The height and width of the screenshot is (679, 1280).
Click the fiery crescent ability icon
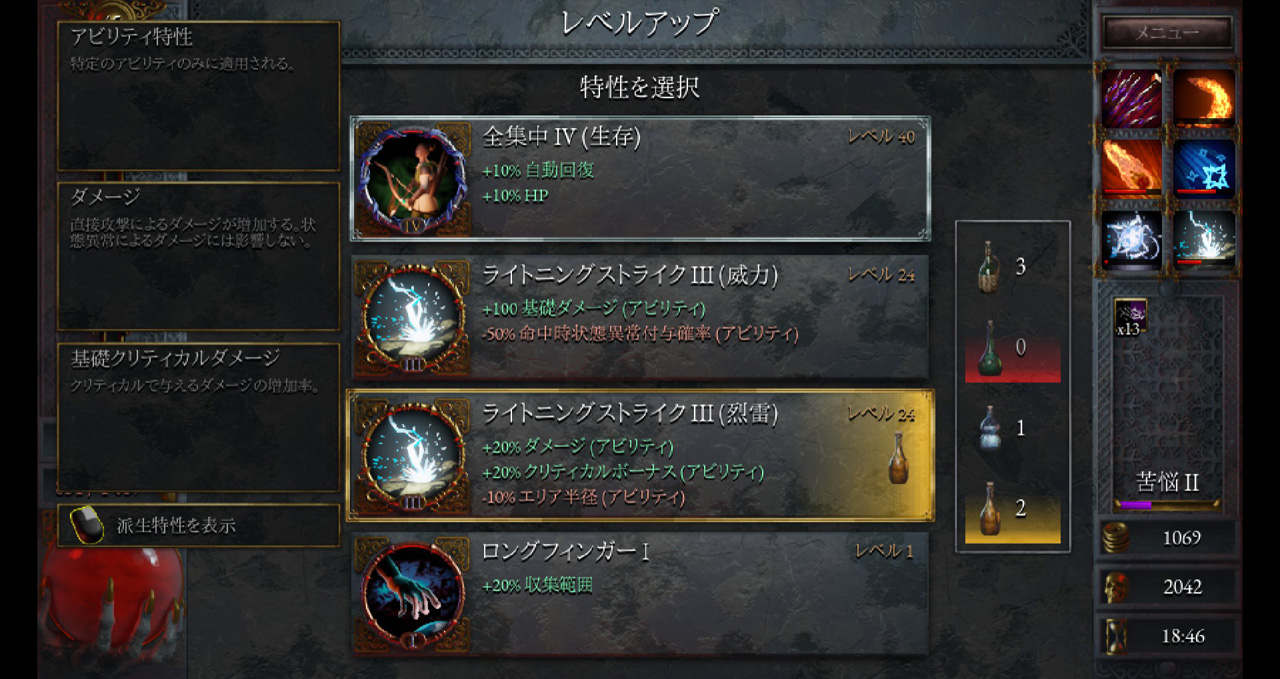point(1203,98)
